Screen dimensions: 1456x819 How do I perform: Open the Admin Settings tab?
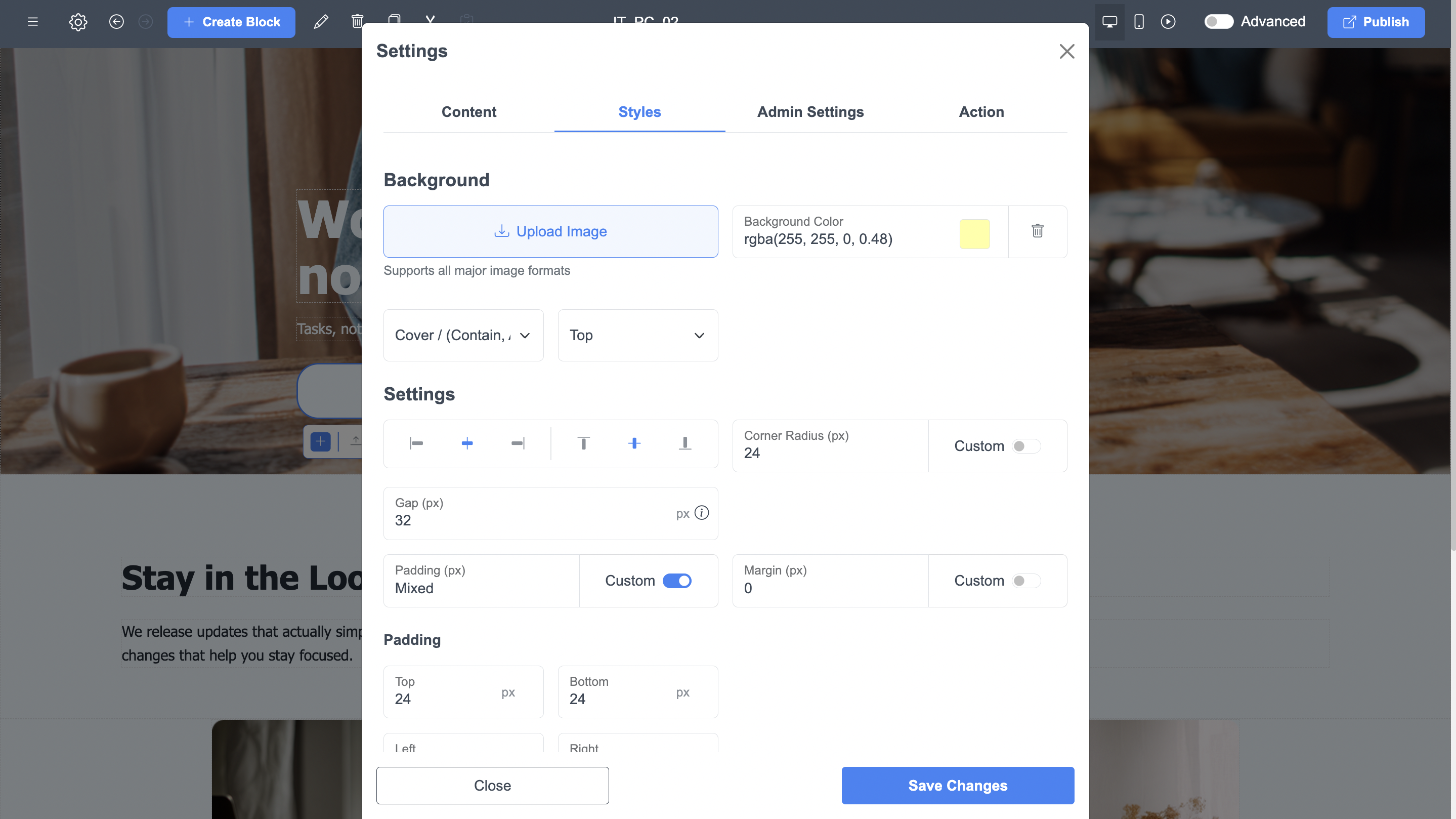point(810,112)
